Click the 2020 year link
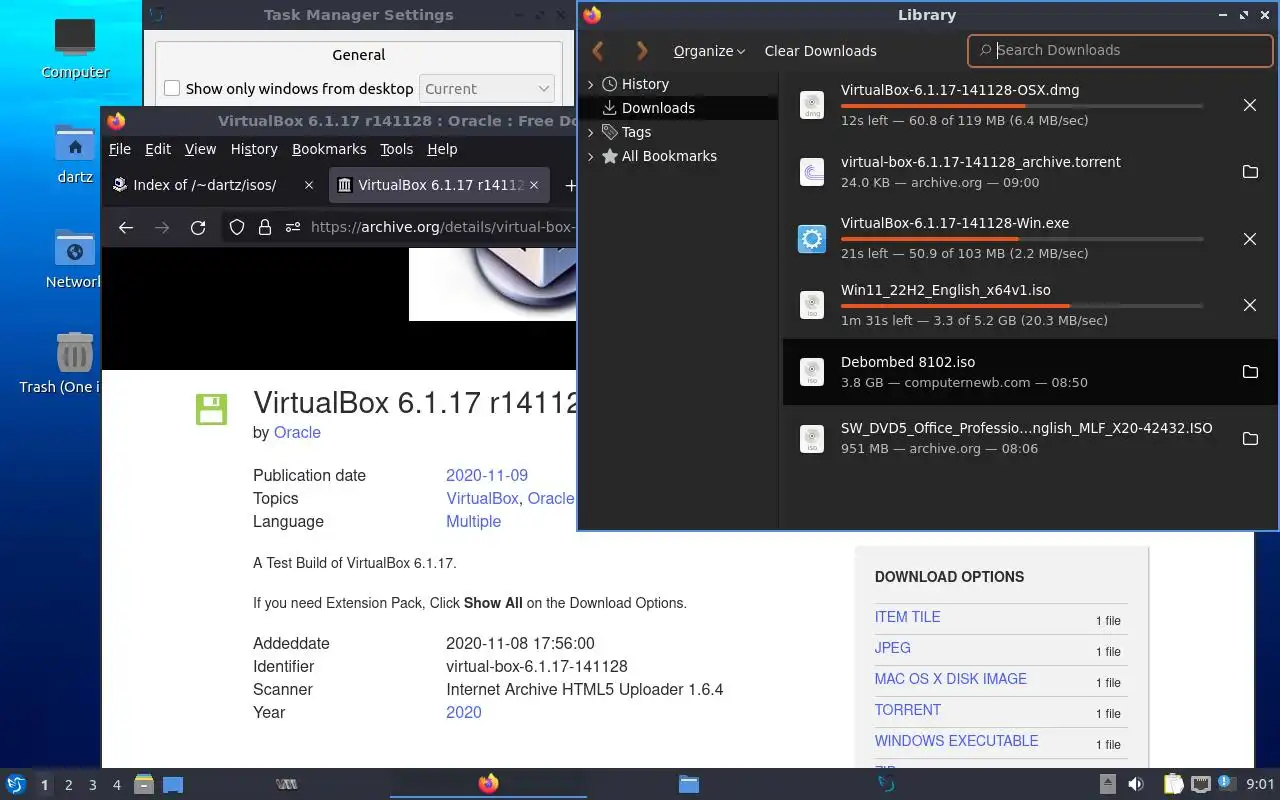Image resolution: width=1280 pixels, height=800 pixels. click(x=463, y=713)
